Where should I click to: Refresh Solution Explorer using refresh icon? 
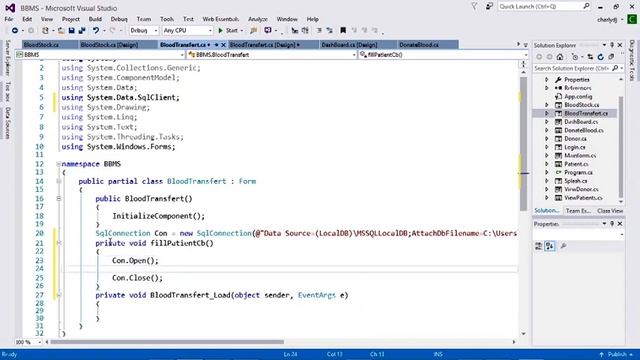pyautogui.click(x=601, y=57)
